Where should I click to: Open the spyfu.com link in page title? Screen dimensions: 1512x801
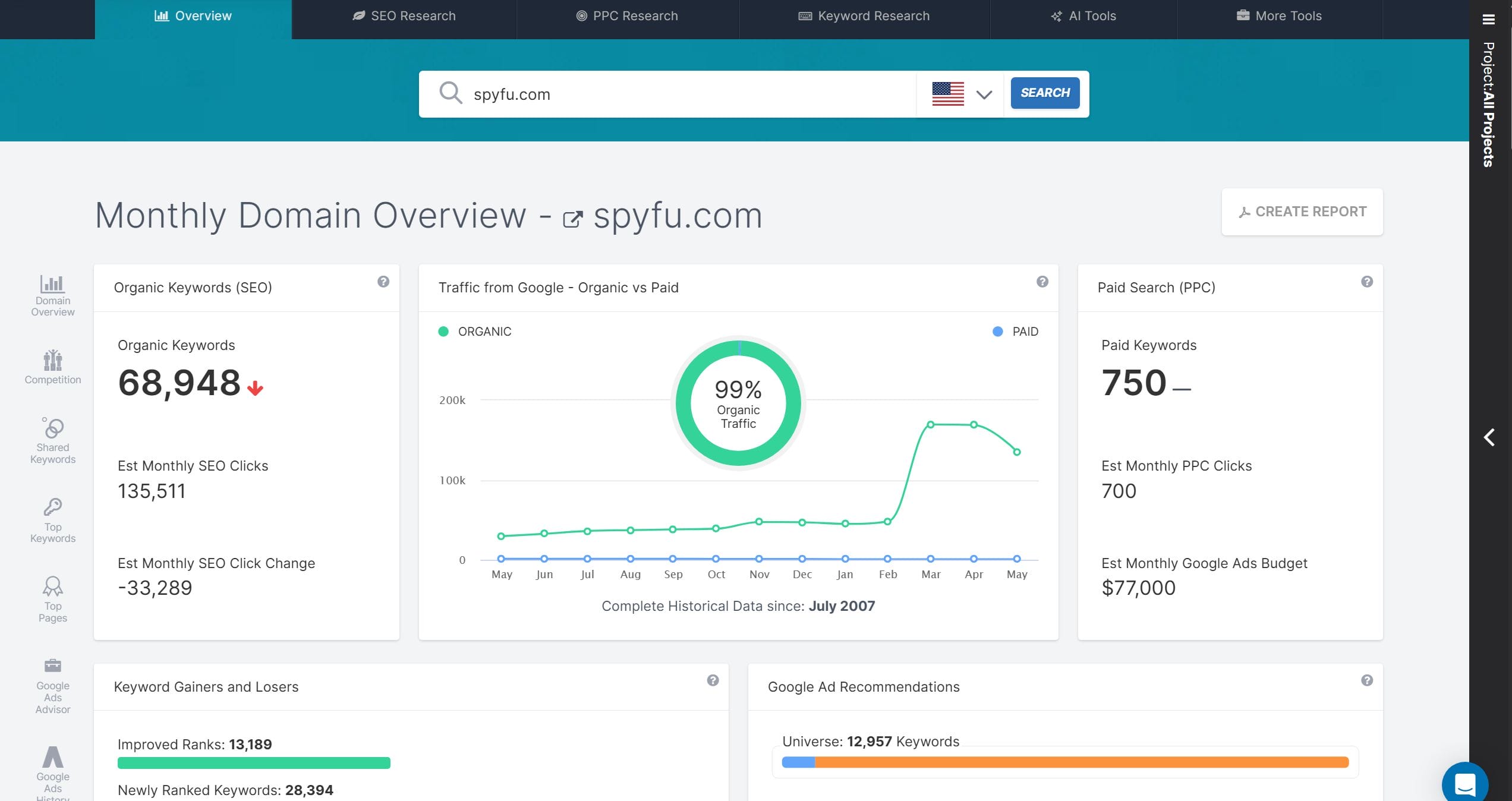(x=678, y=215)
